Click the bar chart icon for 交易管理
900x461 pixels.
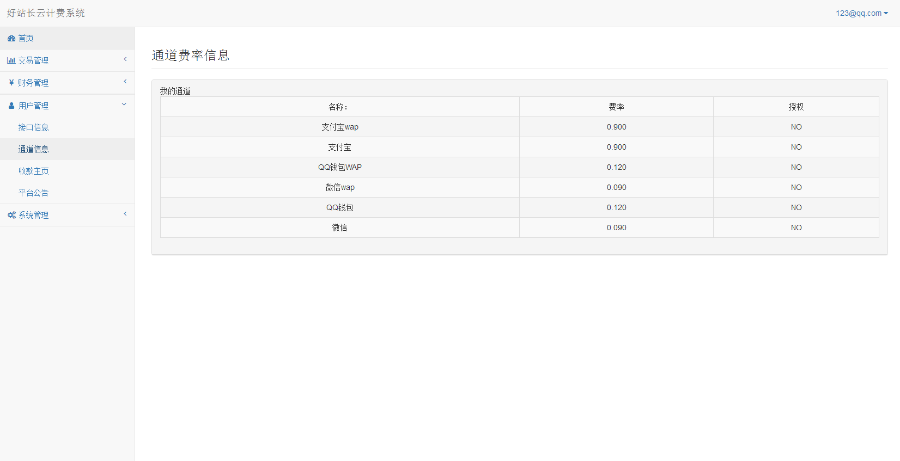pyautogui.click(x=11, y=61)
